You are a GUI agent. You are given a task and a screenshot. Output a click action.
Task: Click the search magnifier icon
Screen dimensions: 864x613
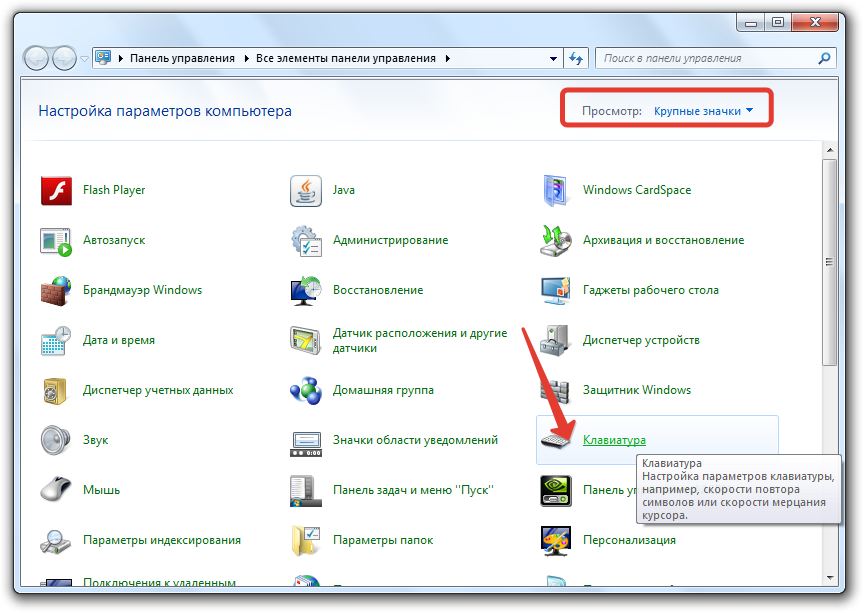click(824, 58)
